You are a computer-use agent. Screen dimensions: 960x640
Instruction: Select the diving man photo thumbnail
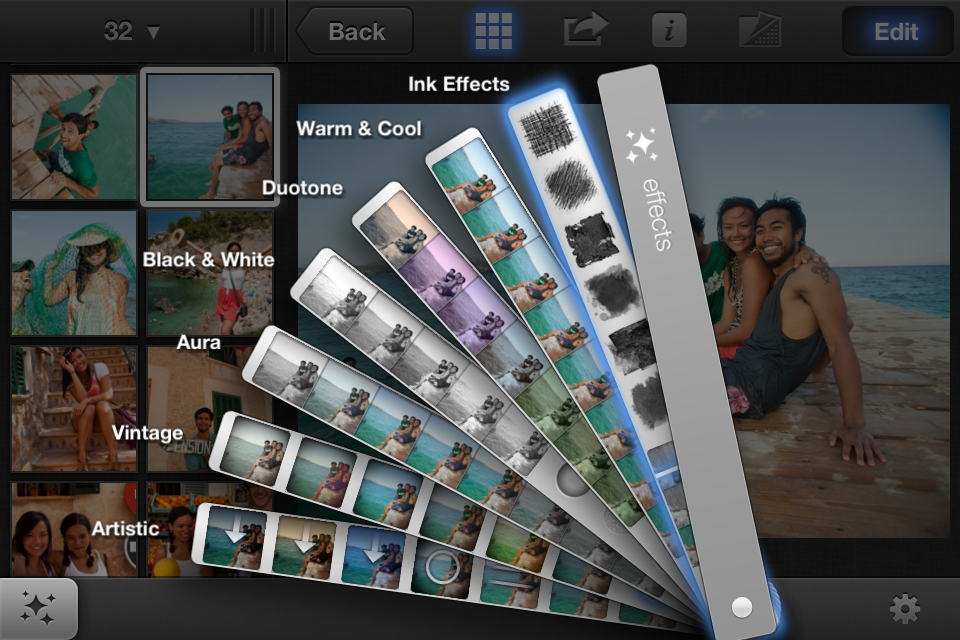[x=73, y=137]
